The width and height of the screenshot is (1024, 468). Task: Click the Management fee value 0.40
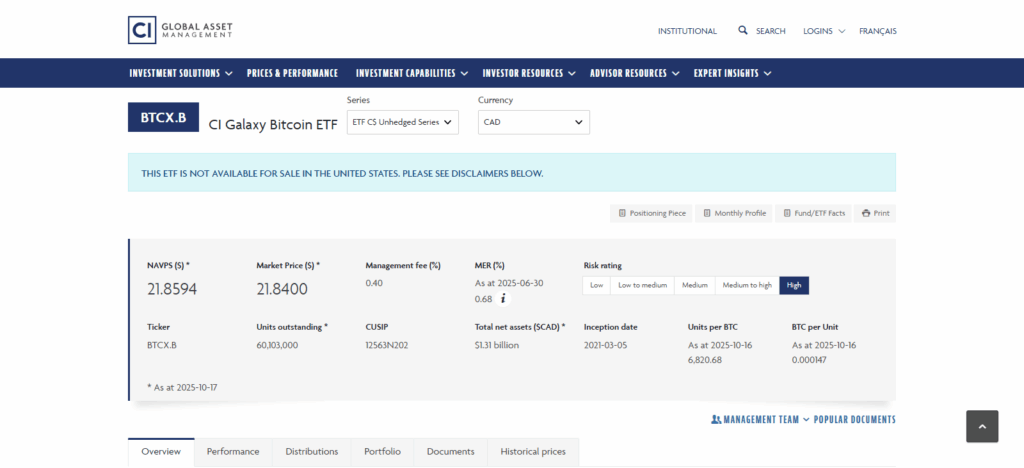tap(374, 283)
